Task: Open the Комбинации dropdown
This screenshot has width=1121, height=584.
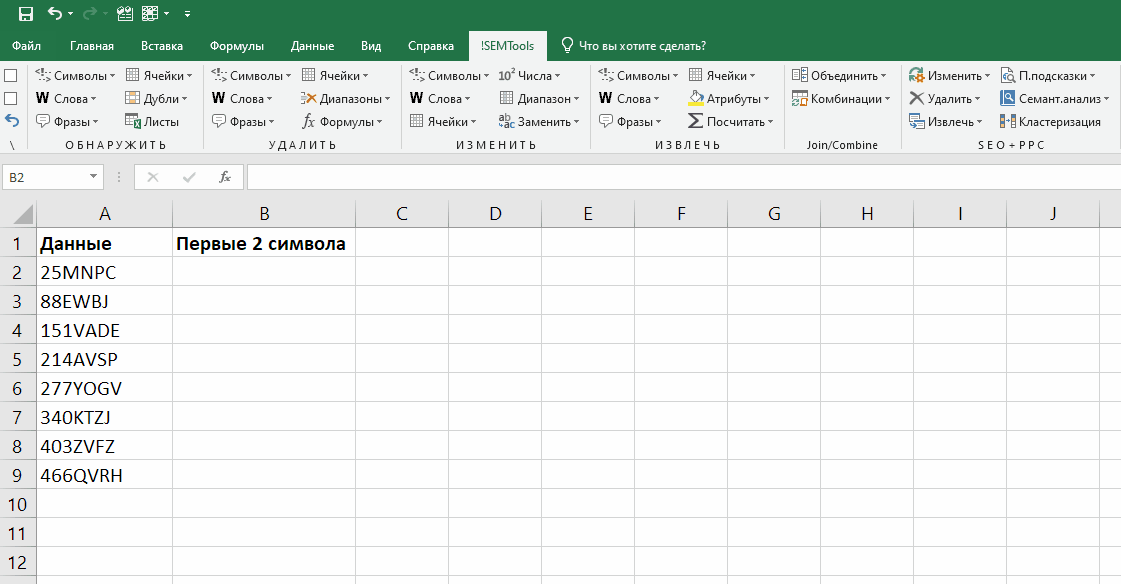Action: point(841,99)
